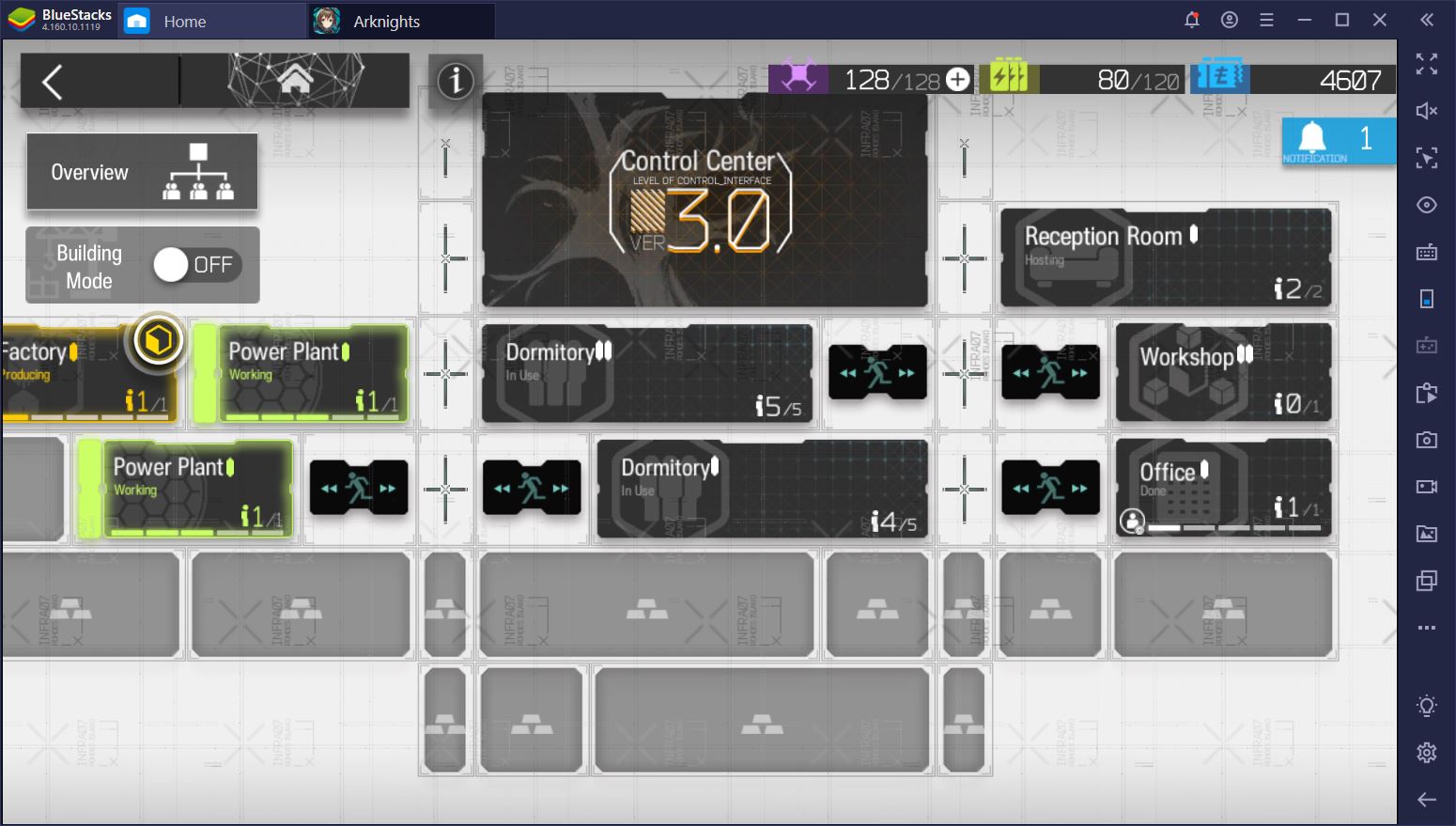Open the base info icon

point(456,81)
